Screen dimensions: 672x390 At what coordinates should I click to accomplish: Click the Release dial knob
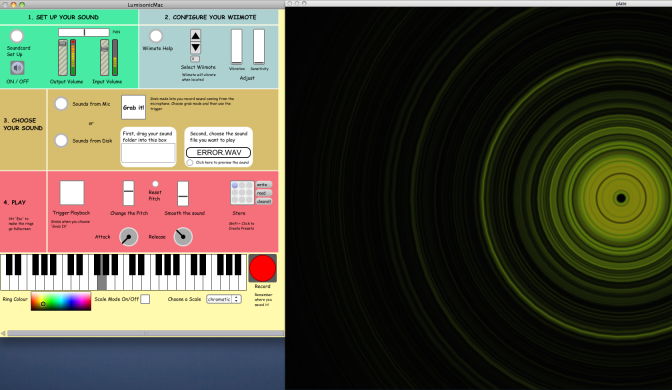coord(183,237)
